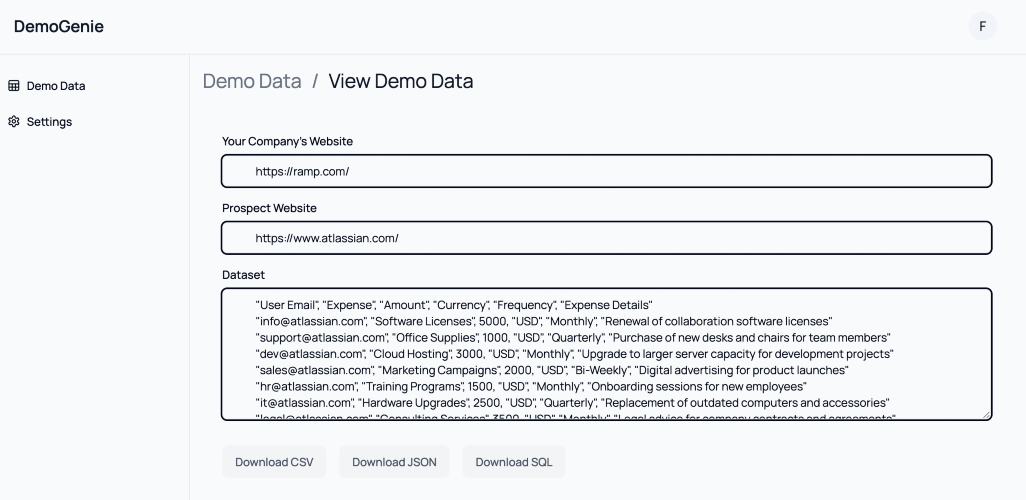Click the Demo Data table icon in sidebar

click(x=14, y=86)
